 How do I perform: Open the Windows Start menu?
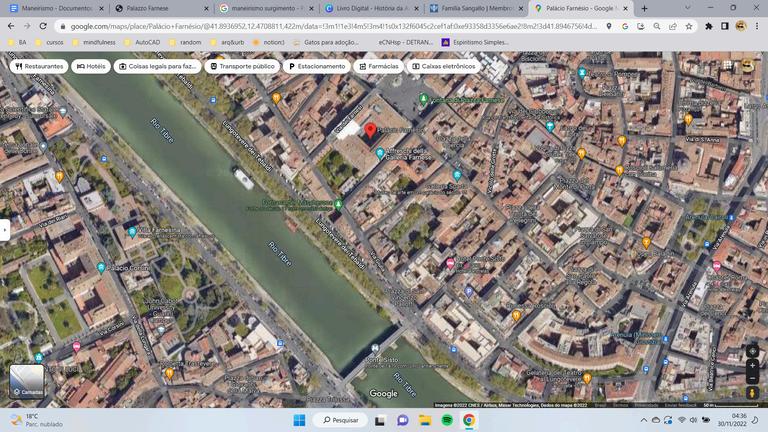click(x=299, y=420)
